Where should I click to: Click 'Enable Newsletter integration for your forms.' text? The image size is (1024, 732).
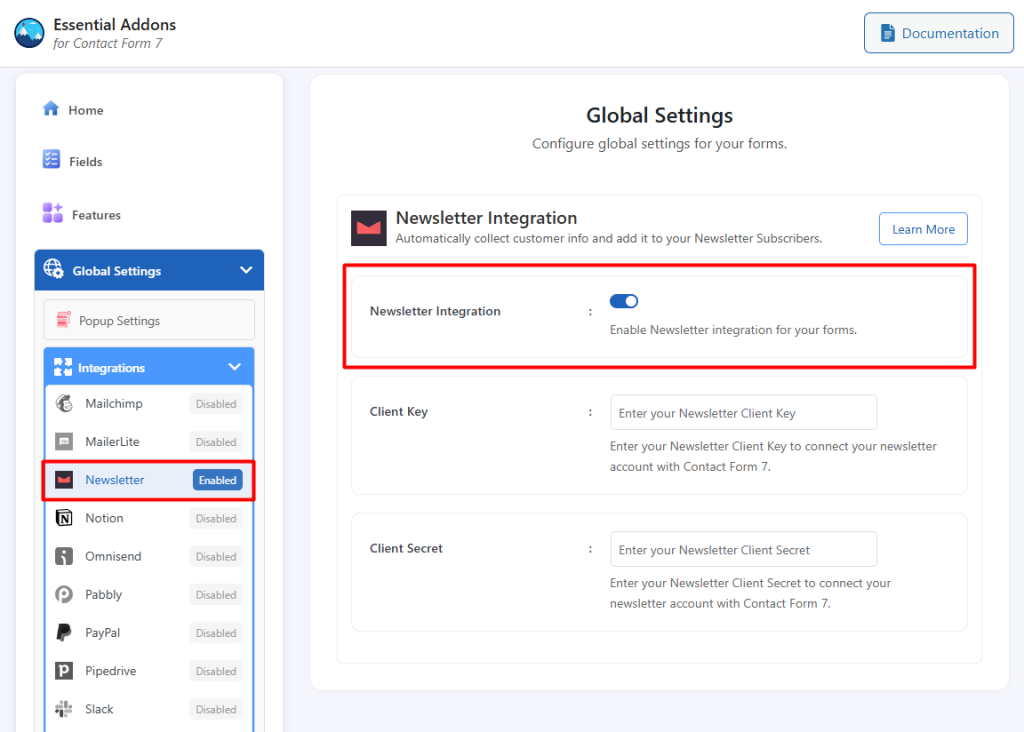733,330
